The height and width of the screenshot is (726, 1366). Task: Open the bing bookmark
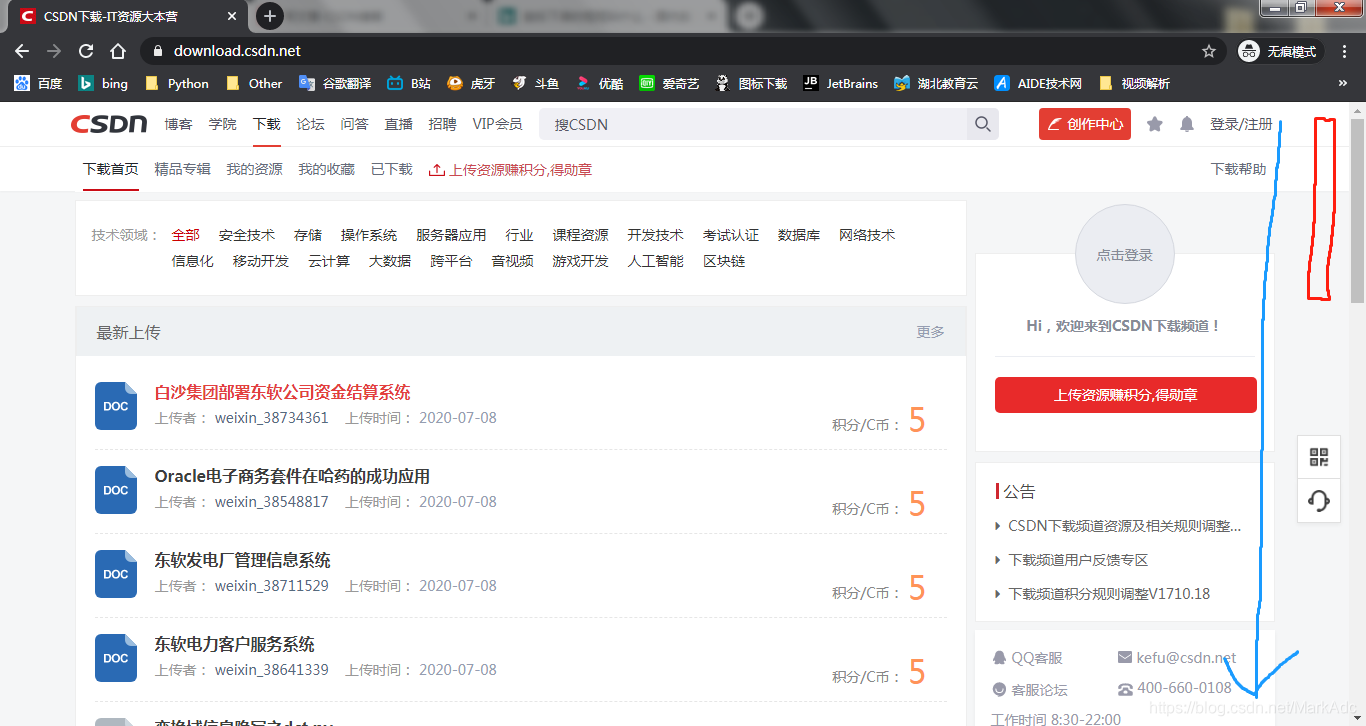click(x=104, y=83)
